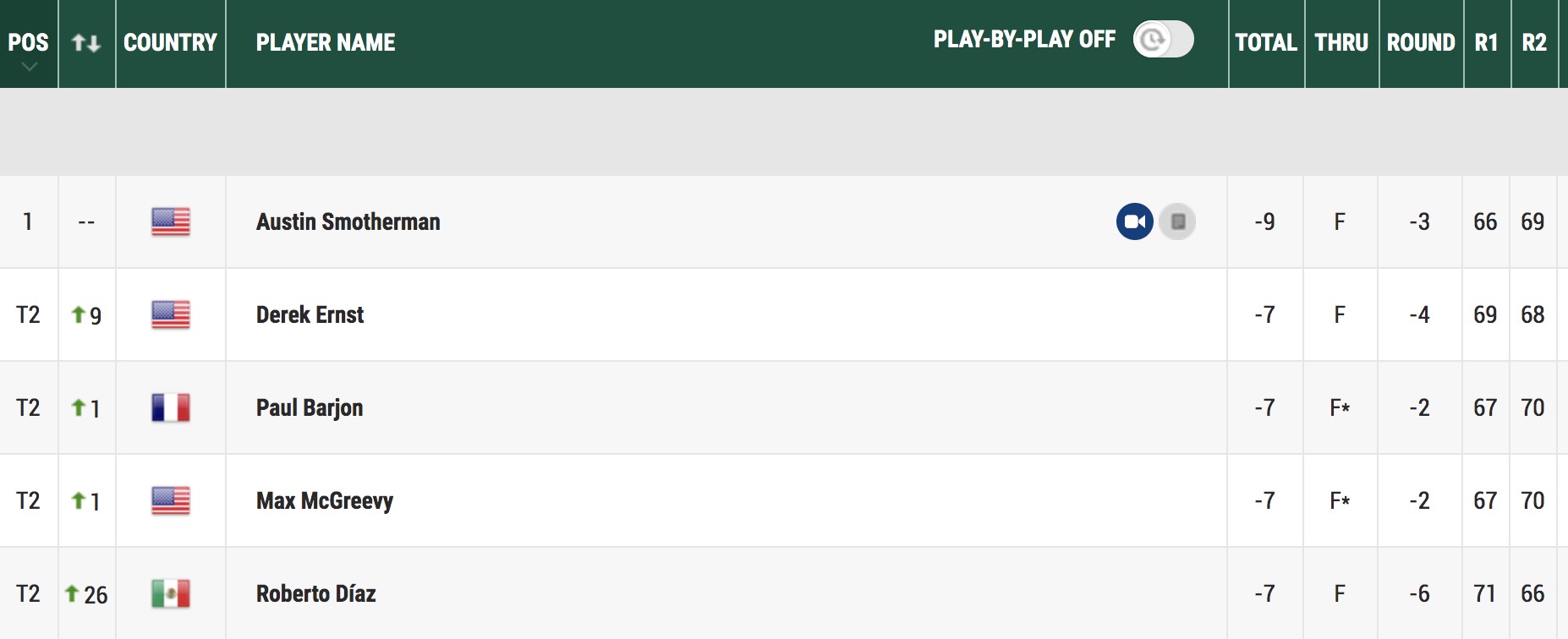Open Austin Smotherman's scorecard icon
This screenshot has height=639, width=1568.
[1177, 222]
